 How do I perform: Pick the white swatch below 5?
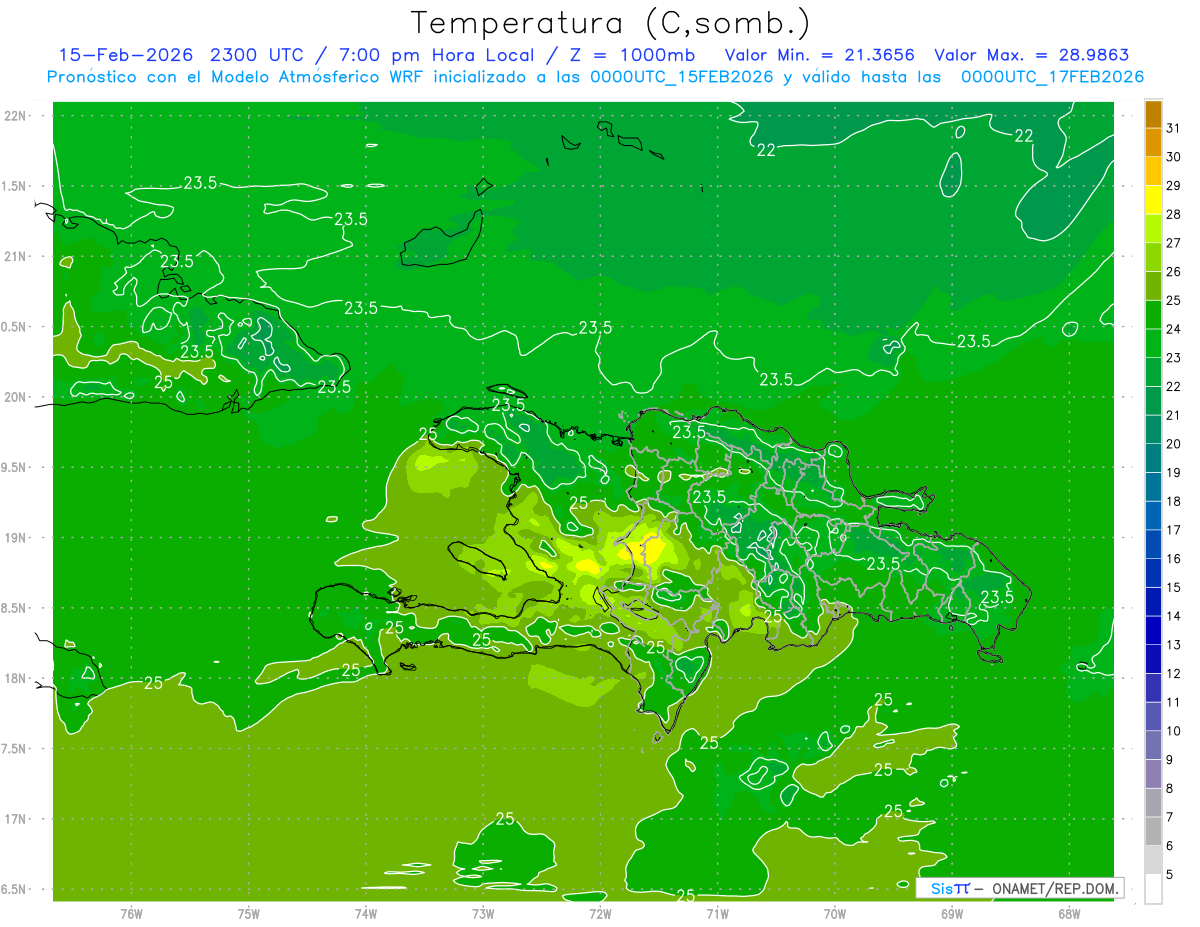tap(1153, 889)
